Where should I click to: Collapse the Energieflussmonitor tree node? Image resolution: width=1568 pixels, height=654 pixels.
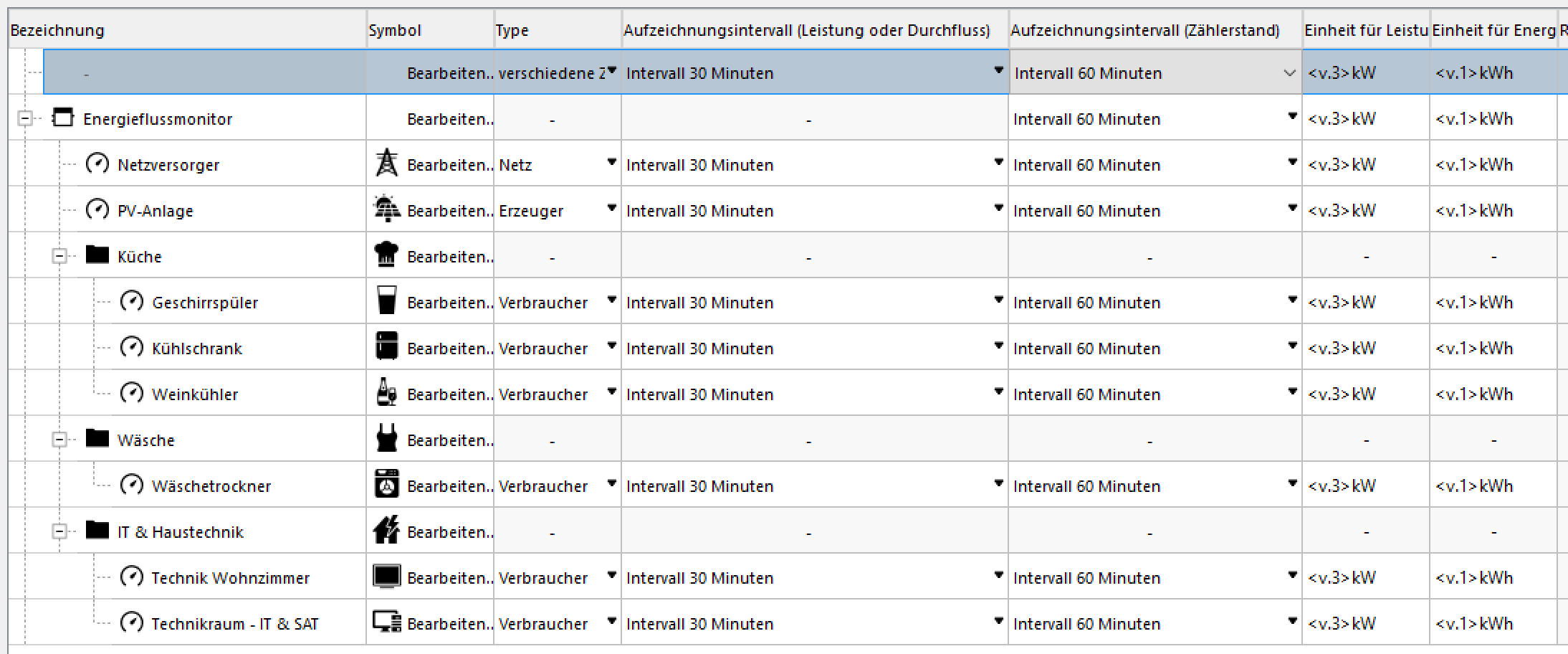25,118
